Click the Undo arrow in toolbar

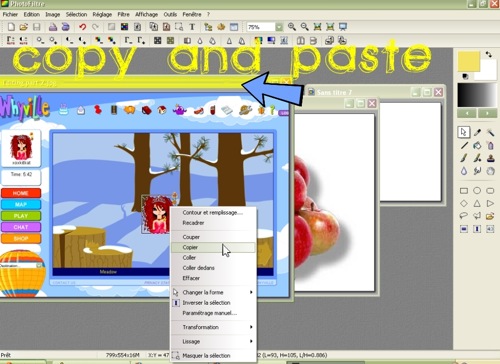pyautogui.click(x=83, y=27)
